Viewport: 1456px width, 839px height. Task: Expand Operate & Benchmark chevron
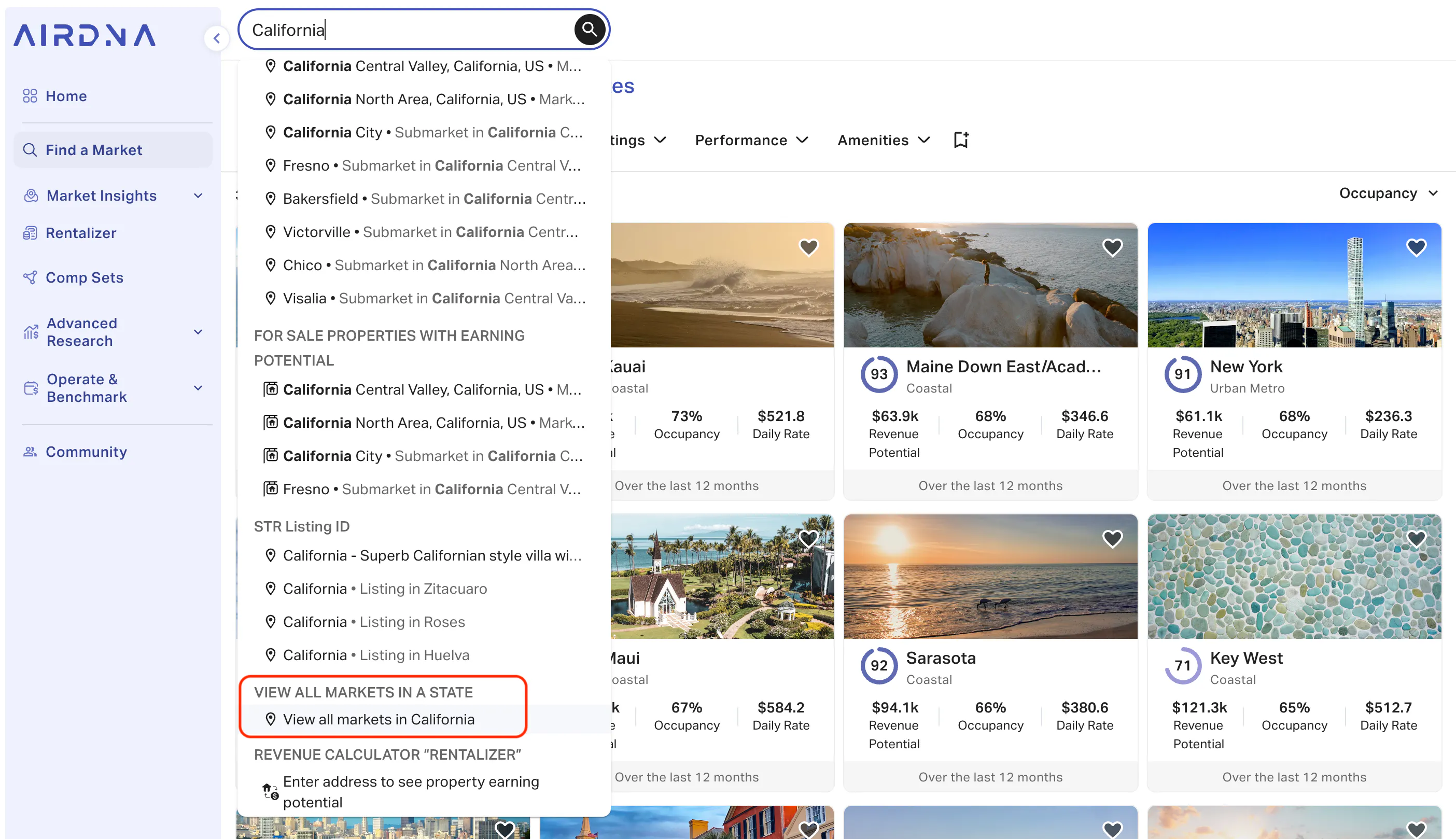tap(198, 388)
